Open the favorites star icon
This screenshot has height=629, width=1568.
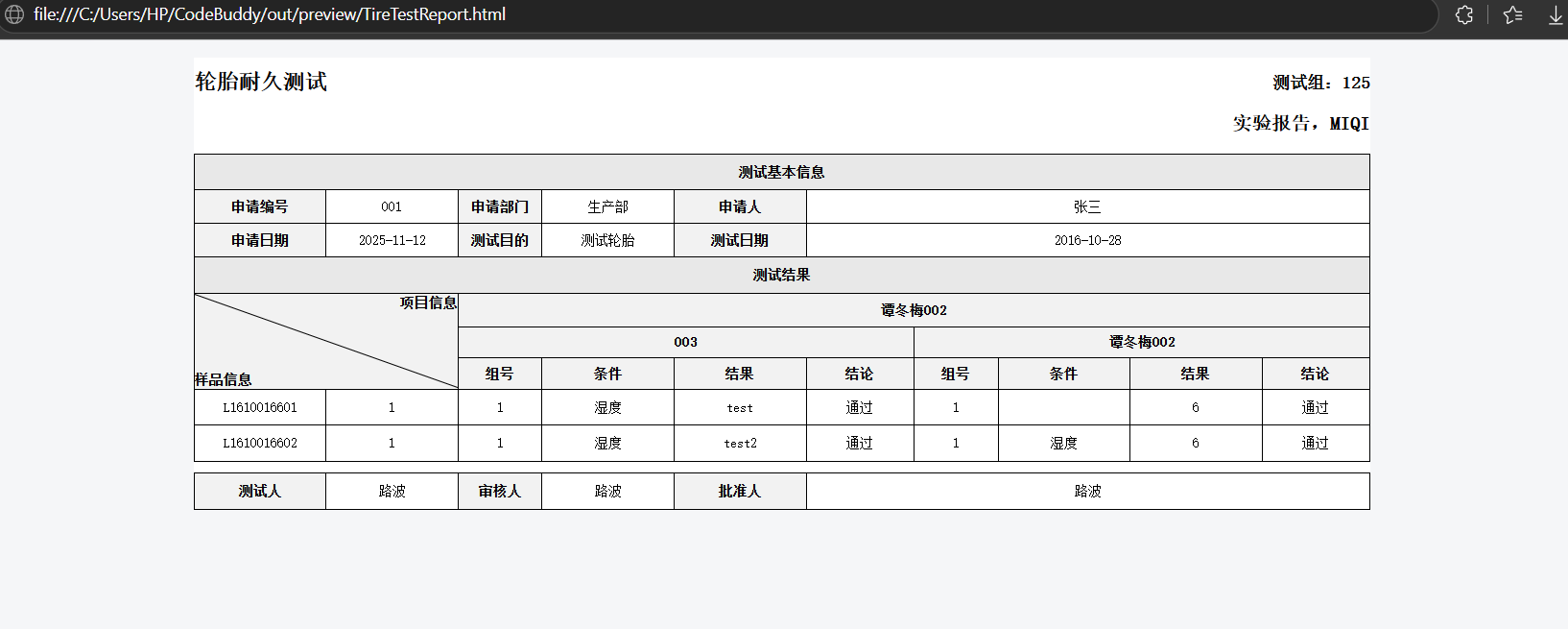click(x=1513, y=14)
